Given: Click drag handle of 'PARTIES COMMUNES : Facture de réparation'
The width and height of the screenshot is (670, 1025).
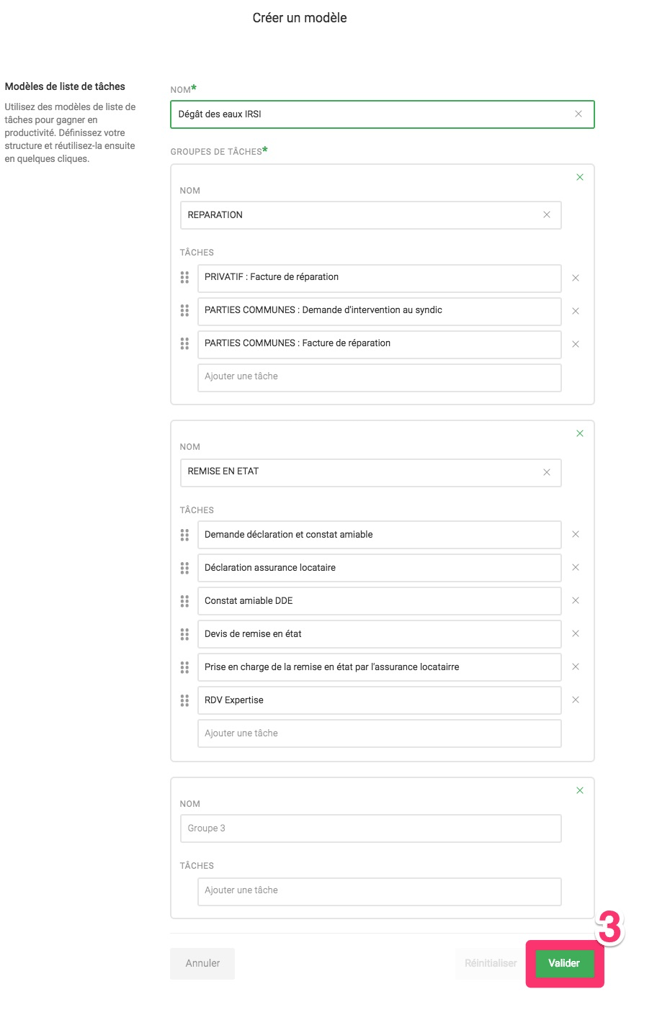Looking at the screenshot, I should point(185,344).
